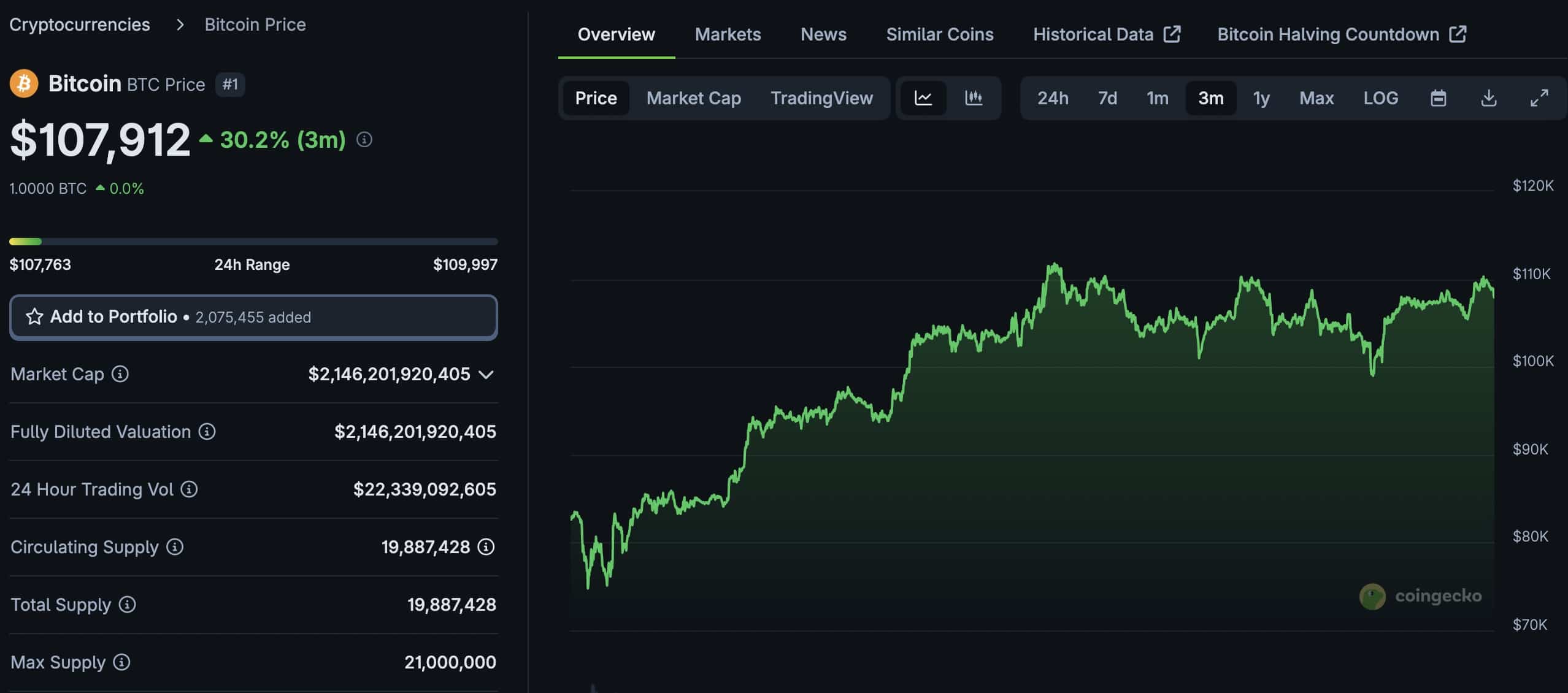Screen dimensions: 1568x693
Task: Click the $120K y-axis label
Action: click(x=1533, y=185)
